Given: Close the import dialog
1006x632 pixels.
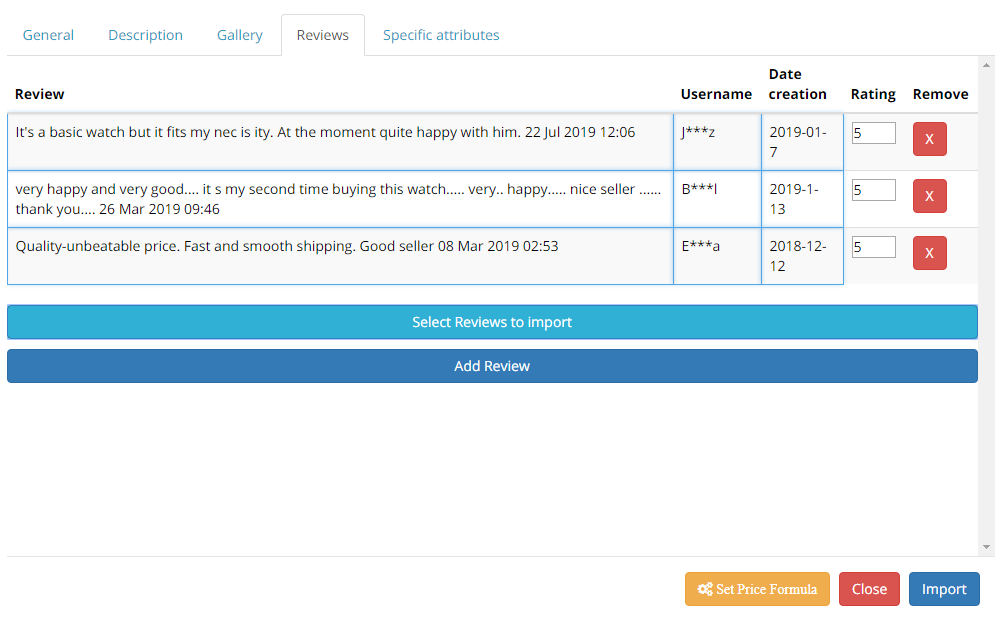Looking at the screenshot, I should tap(869, 589).
